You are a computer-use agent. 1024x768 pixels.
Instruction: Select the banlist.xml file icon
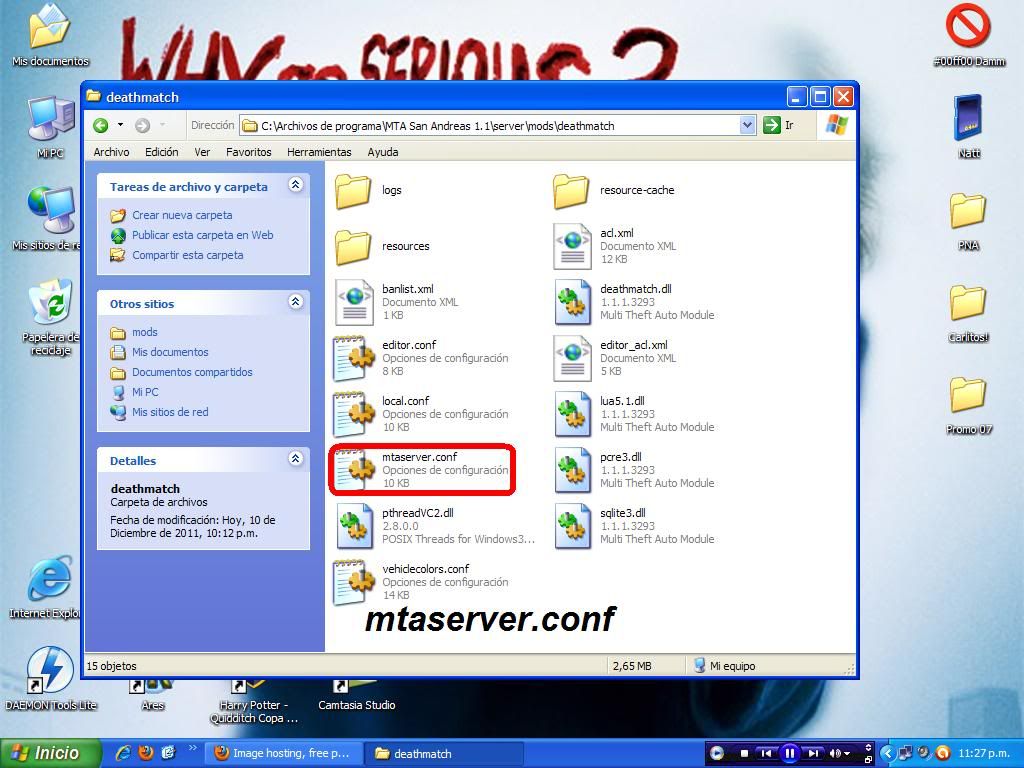pyautogui.click(x=355, y=302)
